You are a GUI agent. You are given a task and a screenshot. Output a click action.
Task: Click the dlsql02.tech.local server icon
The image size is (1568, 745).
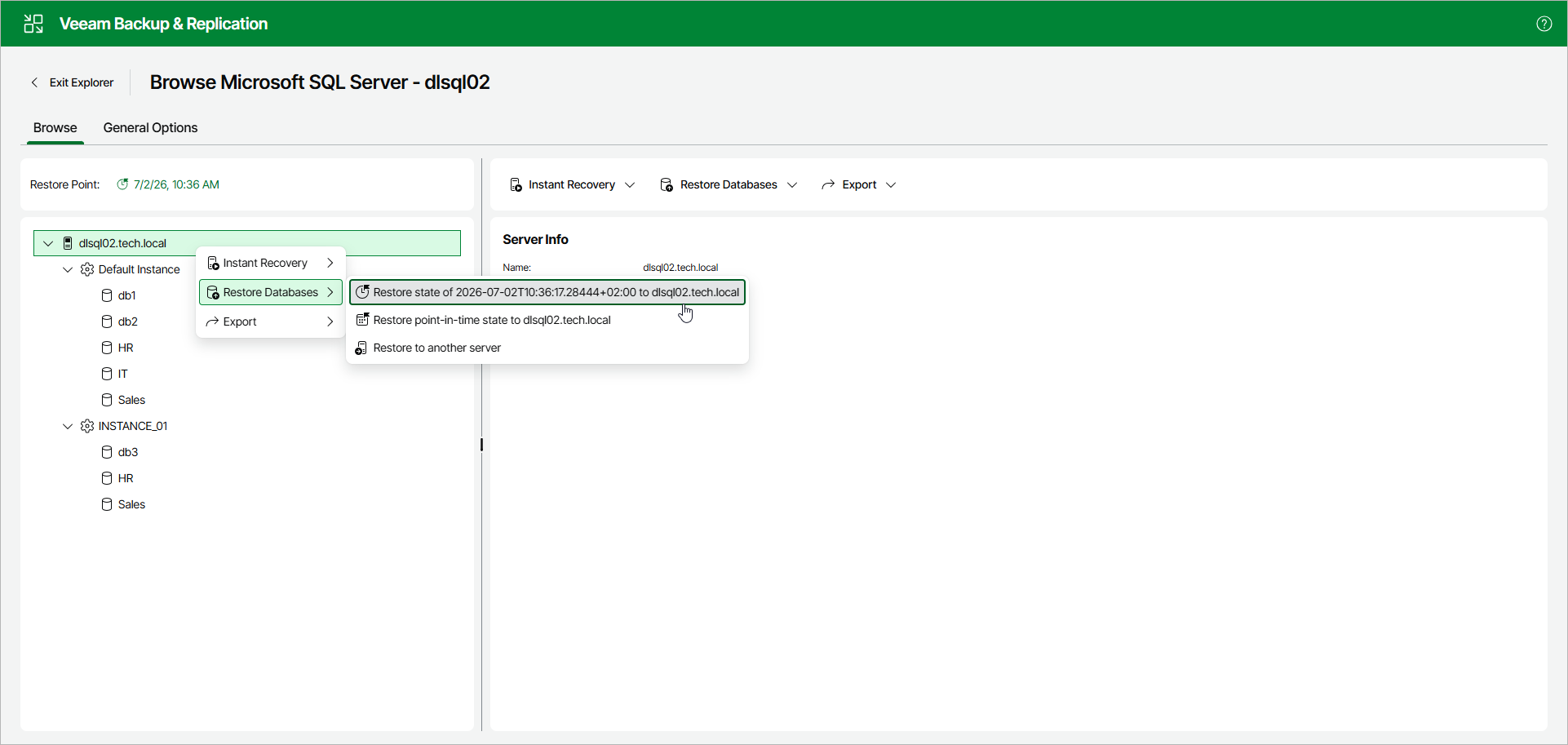68,243
